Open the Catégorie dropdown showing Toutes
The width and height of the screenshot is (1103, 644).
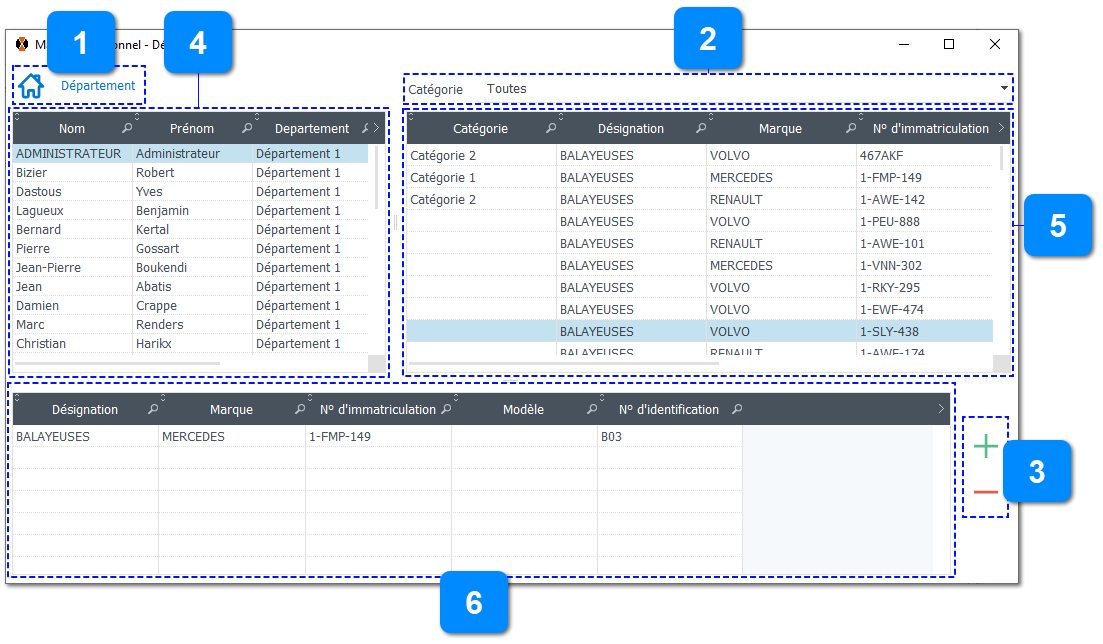tap(1003, 89)
